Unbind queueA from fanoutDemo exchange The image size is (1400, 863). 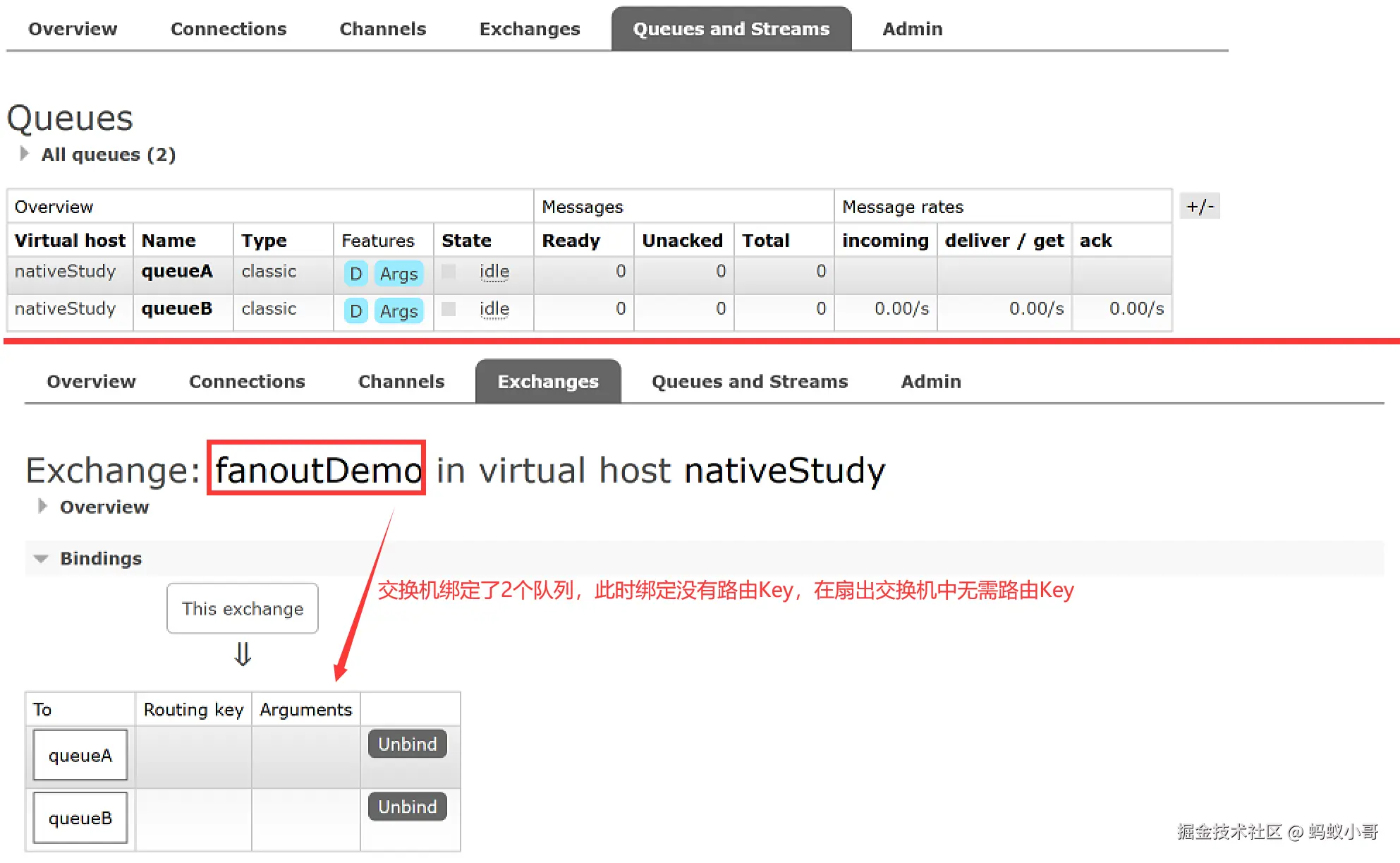(x=408, y=744)
